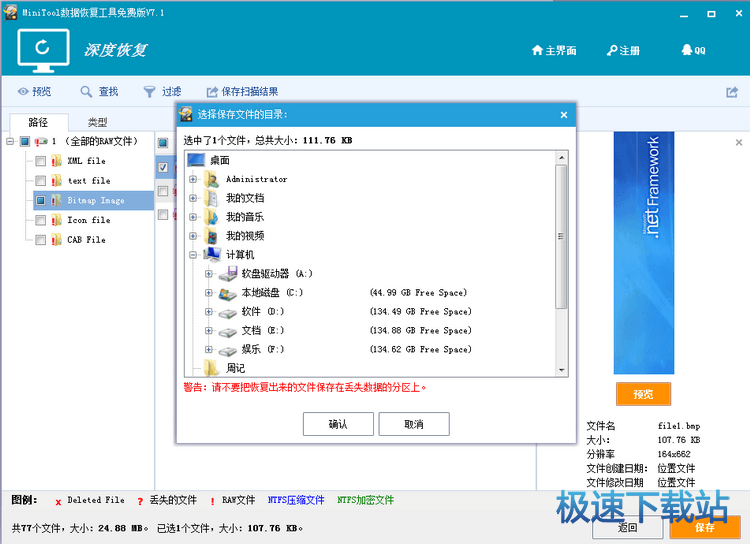Image resolution: width=750 pixels, height=544 pixels.
Task: Go to main interface (主界面)
Action: click(554, 50)
